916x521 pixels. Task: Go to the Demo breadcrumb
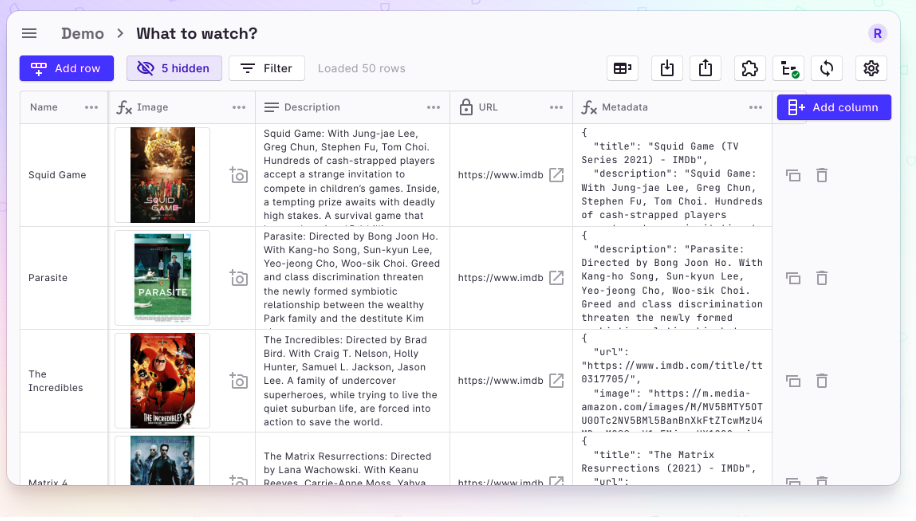click(82, 33)
